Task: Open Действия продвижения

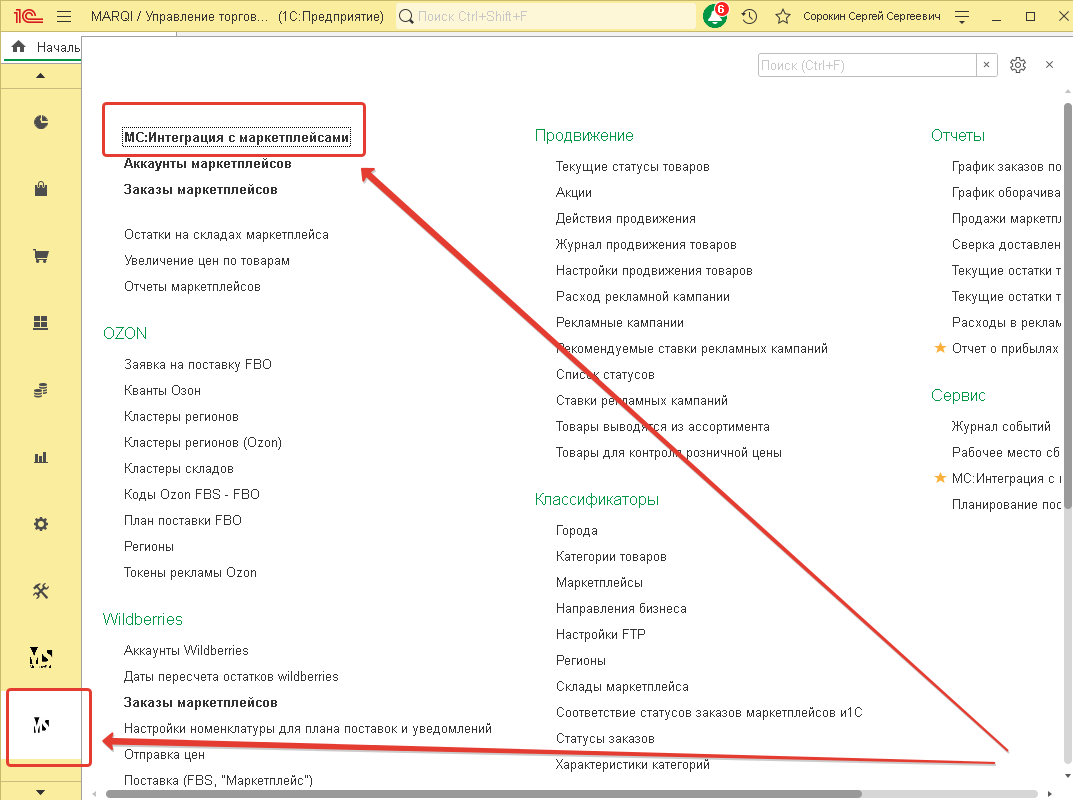Action: pos(625,218)
